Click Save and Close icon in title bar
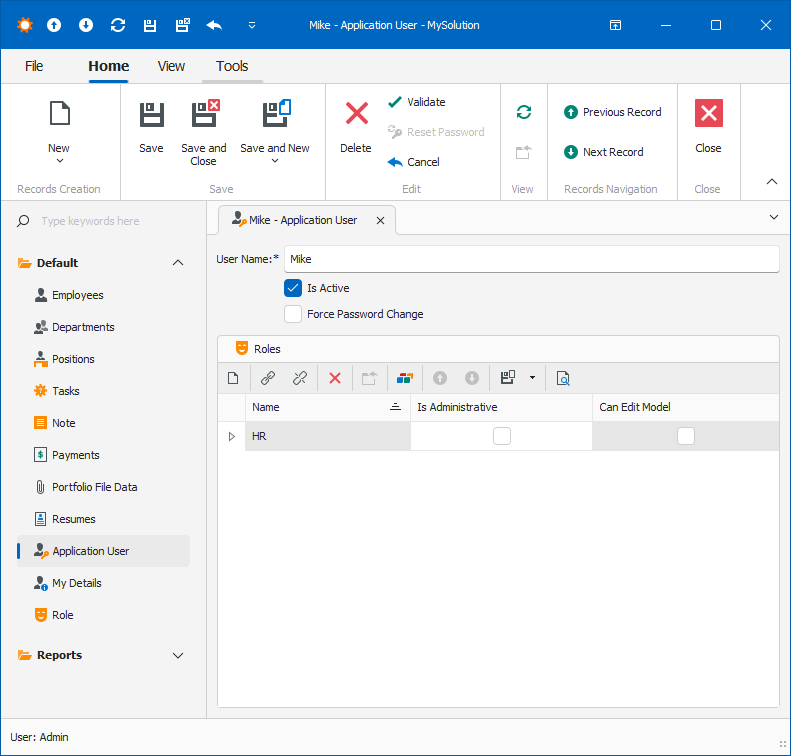This screenshot has height=756, width=791. [x=183, y=25]
